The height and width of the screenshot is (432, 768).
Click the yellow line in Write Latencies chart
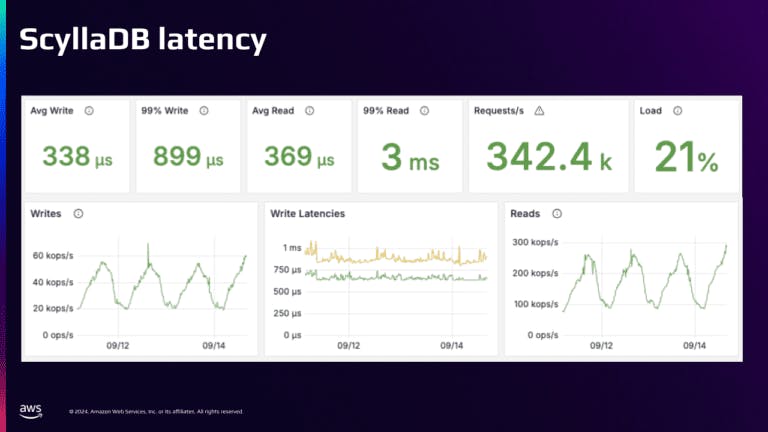point(400,258)
